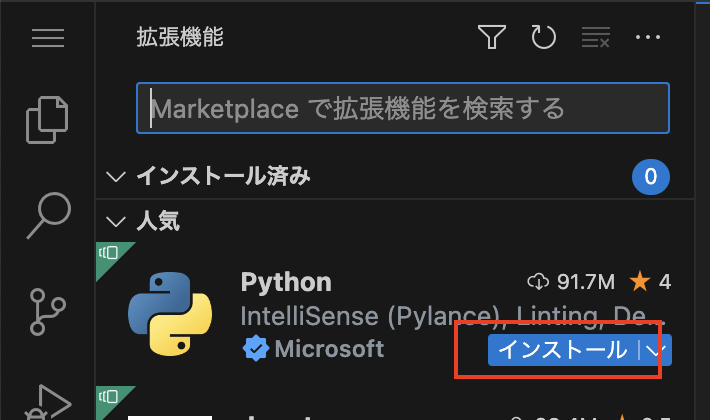This screenshot has width=710, height=420.
Task: Click the clear search results icon
Action: pyautogui.click(x=595, y=37)
